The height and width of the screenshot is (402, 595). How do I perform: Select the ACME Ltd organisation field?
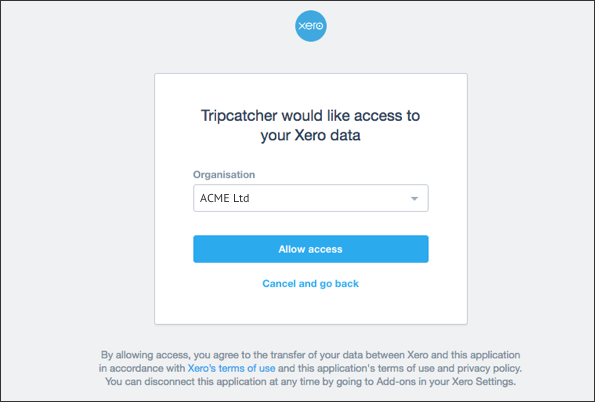(311, 198)
